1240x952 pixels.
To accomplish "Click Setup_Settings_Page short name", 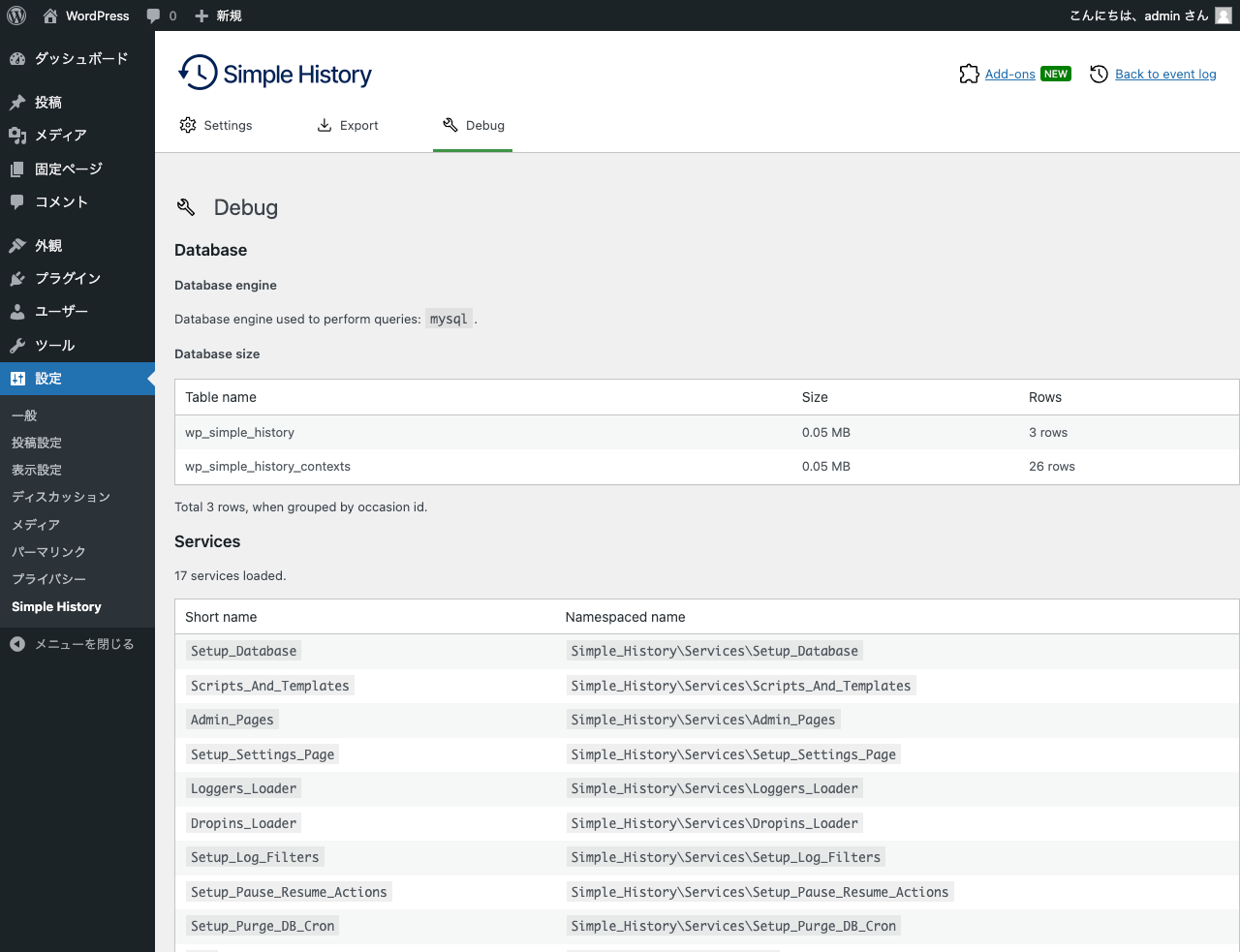I will [x=263, y=754].
